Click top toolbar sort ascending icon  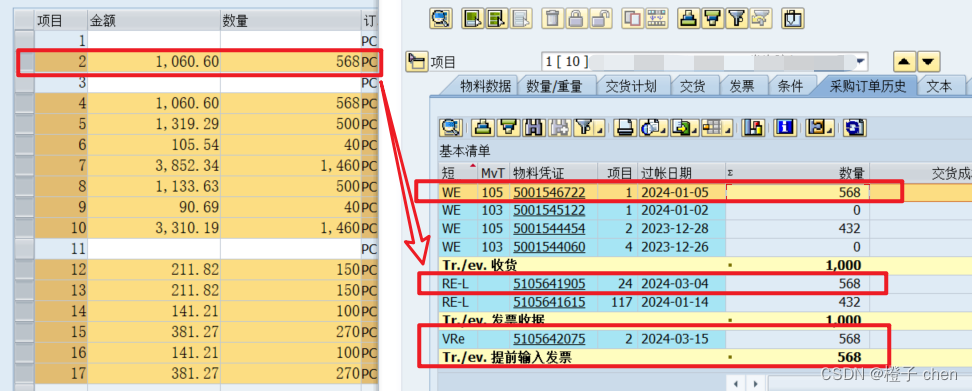(x=688, y=19)
